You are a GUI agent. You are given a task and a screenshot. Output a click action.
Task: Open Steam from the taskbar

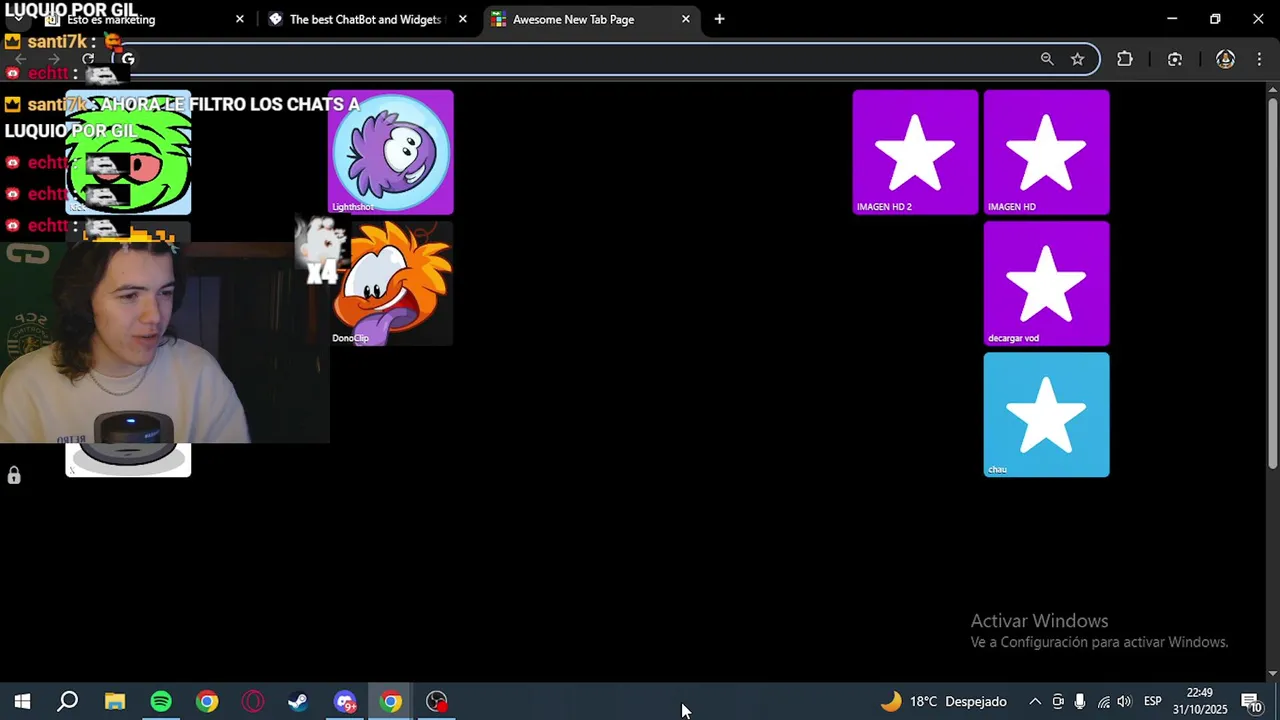coord(298,701)
